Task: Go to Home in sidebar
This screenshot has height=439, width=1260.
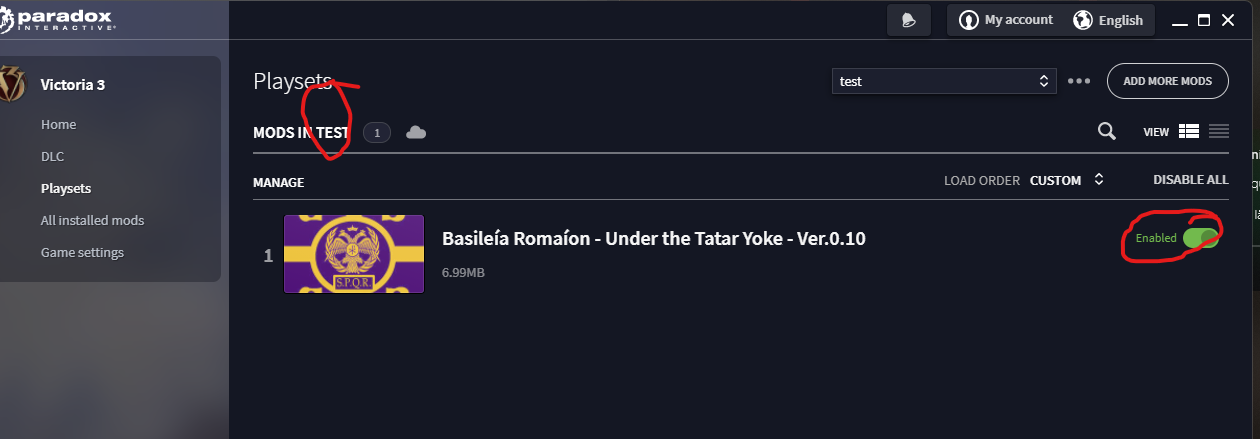Action: tap(58, 125)
